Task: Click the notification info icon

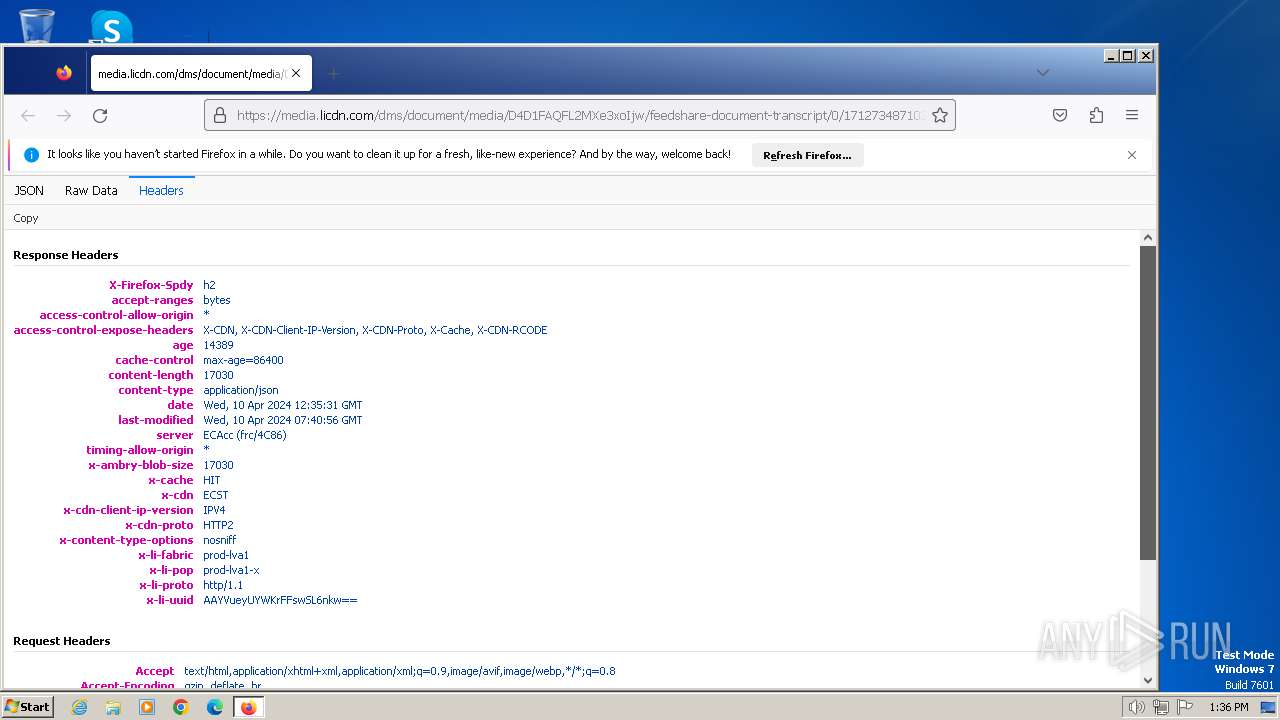Action: point(31,155)
